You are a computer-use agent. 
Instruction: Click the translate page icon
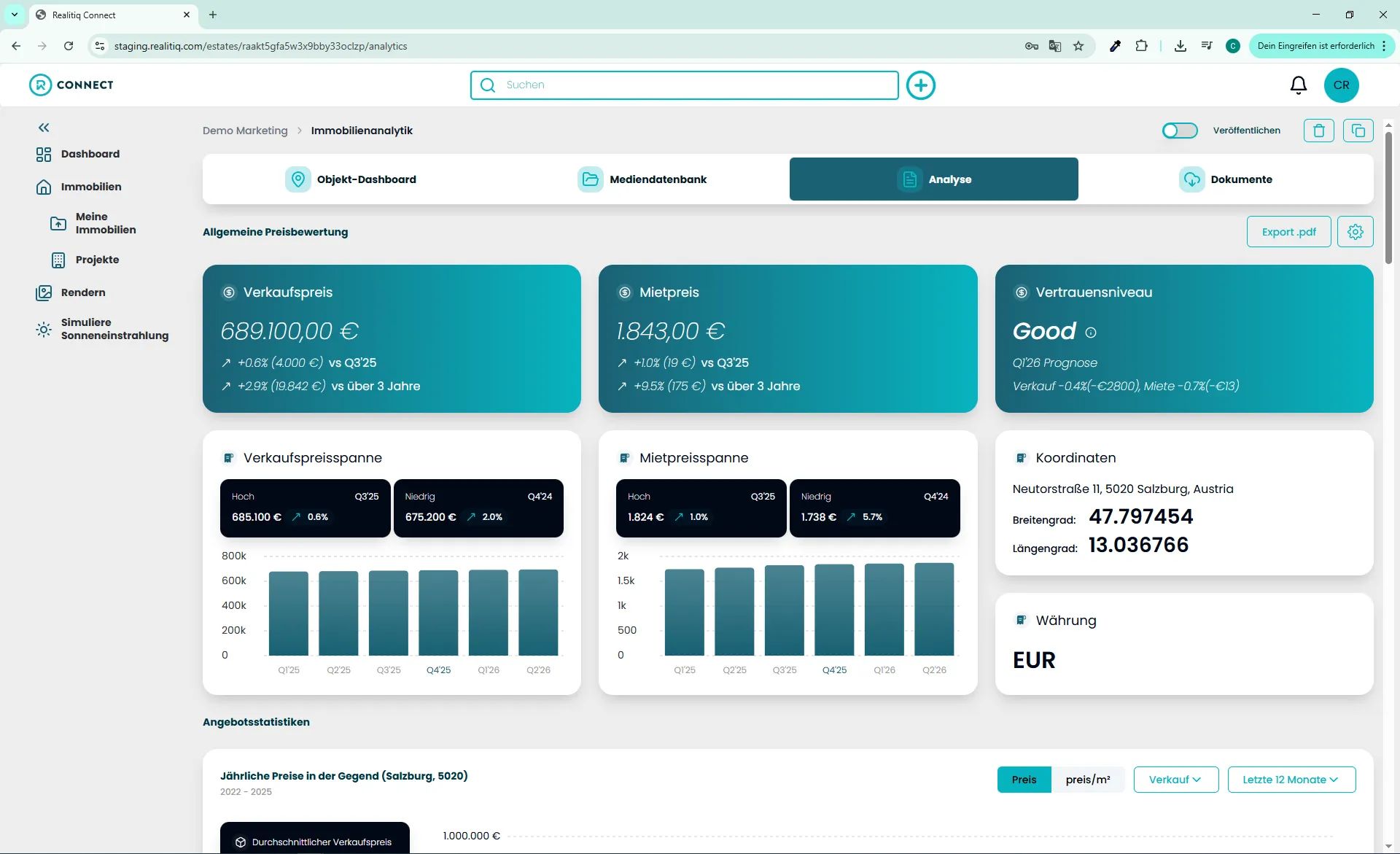(x=1054, y=46)
